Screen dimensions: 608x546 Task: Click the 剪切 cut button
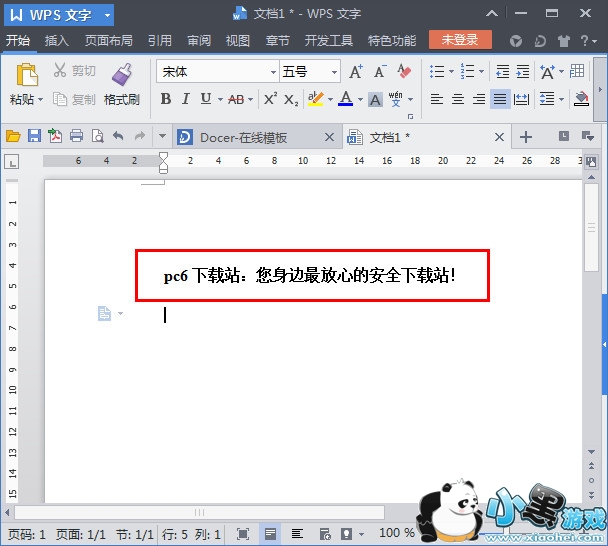[75, 71]
